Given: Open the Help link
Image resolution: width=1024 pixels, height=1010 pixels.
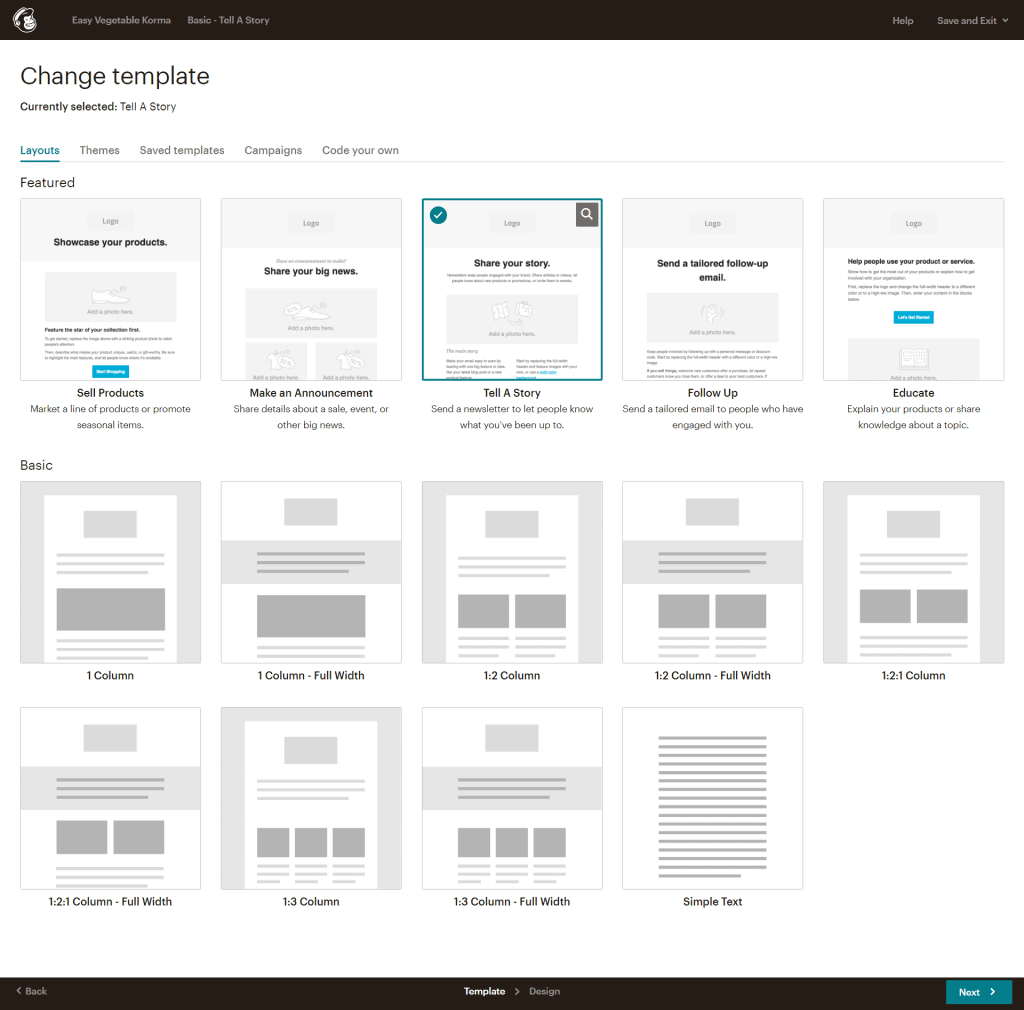Looking at the screenshot, I should tap(903, 20).
